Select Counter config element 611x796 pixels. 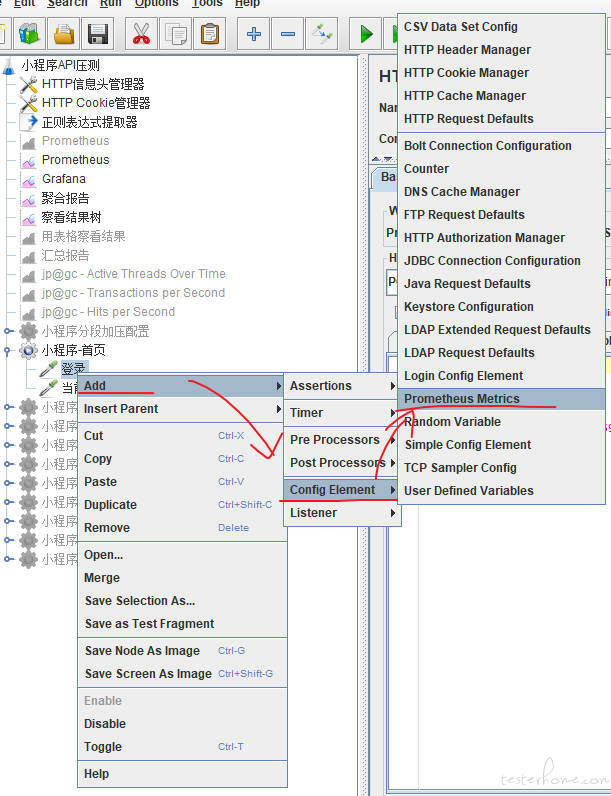click(501, 169)
